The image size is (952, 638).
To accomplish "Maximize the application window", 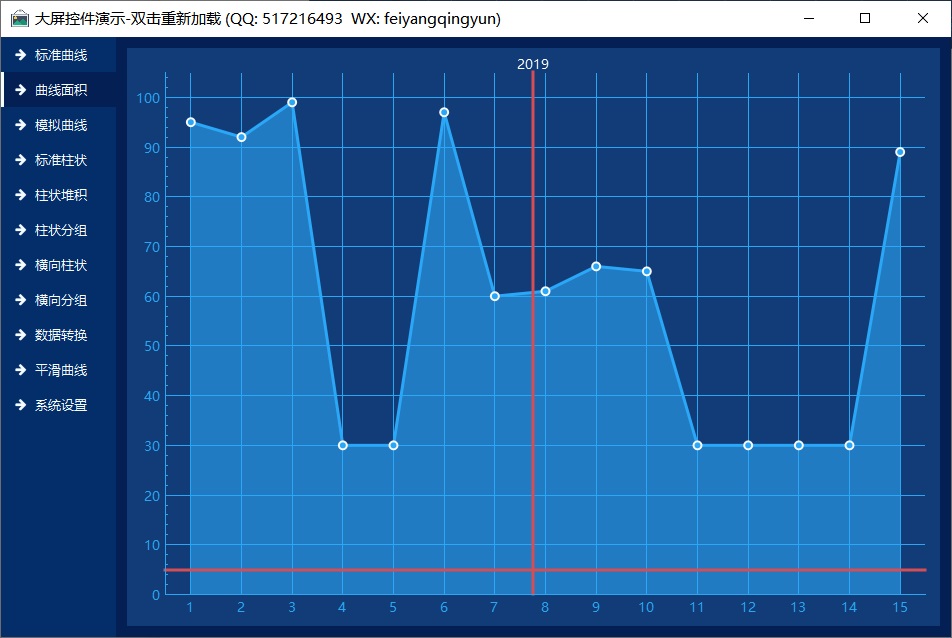I will coord(865,19).
